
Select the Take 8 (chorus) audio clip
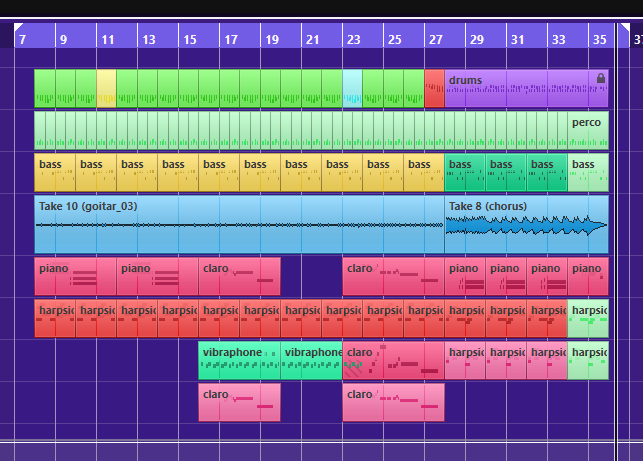525,225
